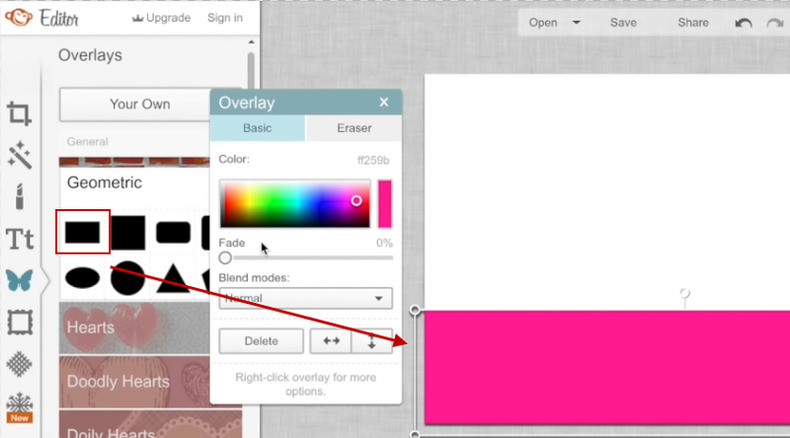Click the Your Own button
The width and height of the screenshot is (790, 438).
pos(140,104)
